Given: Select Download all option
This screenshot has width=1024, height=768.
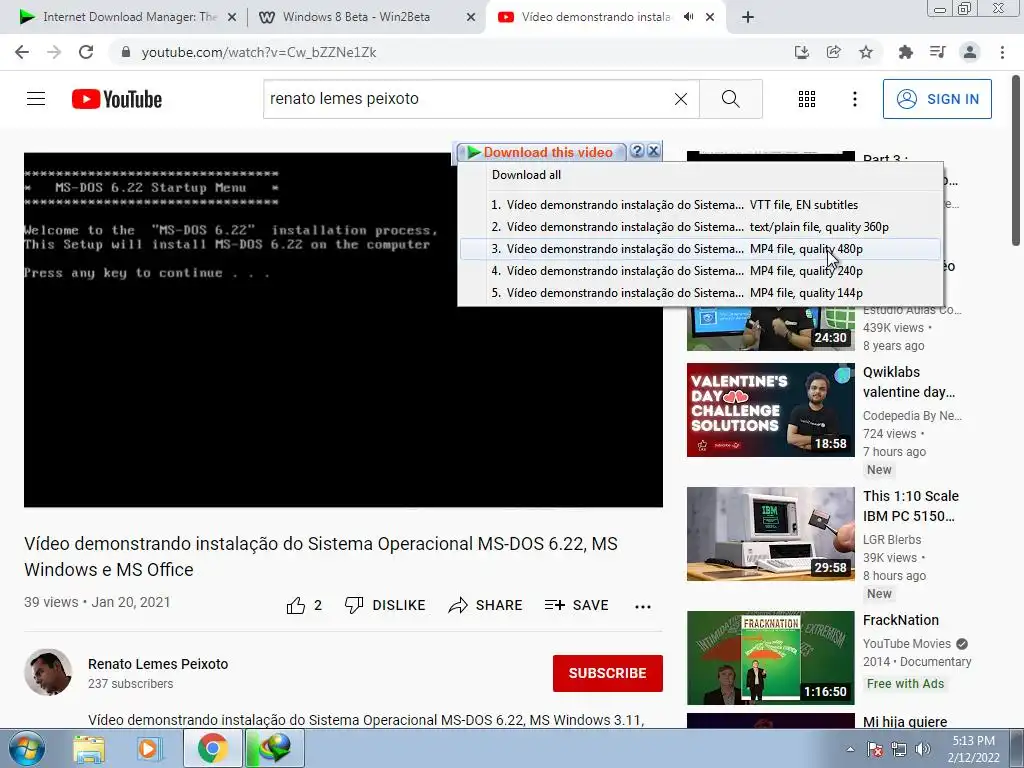Looking at the screenshot, I should 526,175.
